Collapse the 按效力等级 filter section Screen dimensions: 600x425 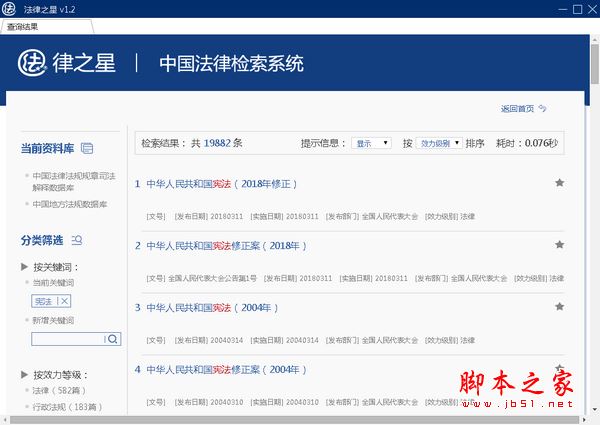pyautogui.click(x=24, y=375)
